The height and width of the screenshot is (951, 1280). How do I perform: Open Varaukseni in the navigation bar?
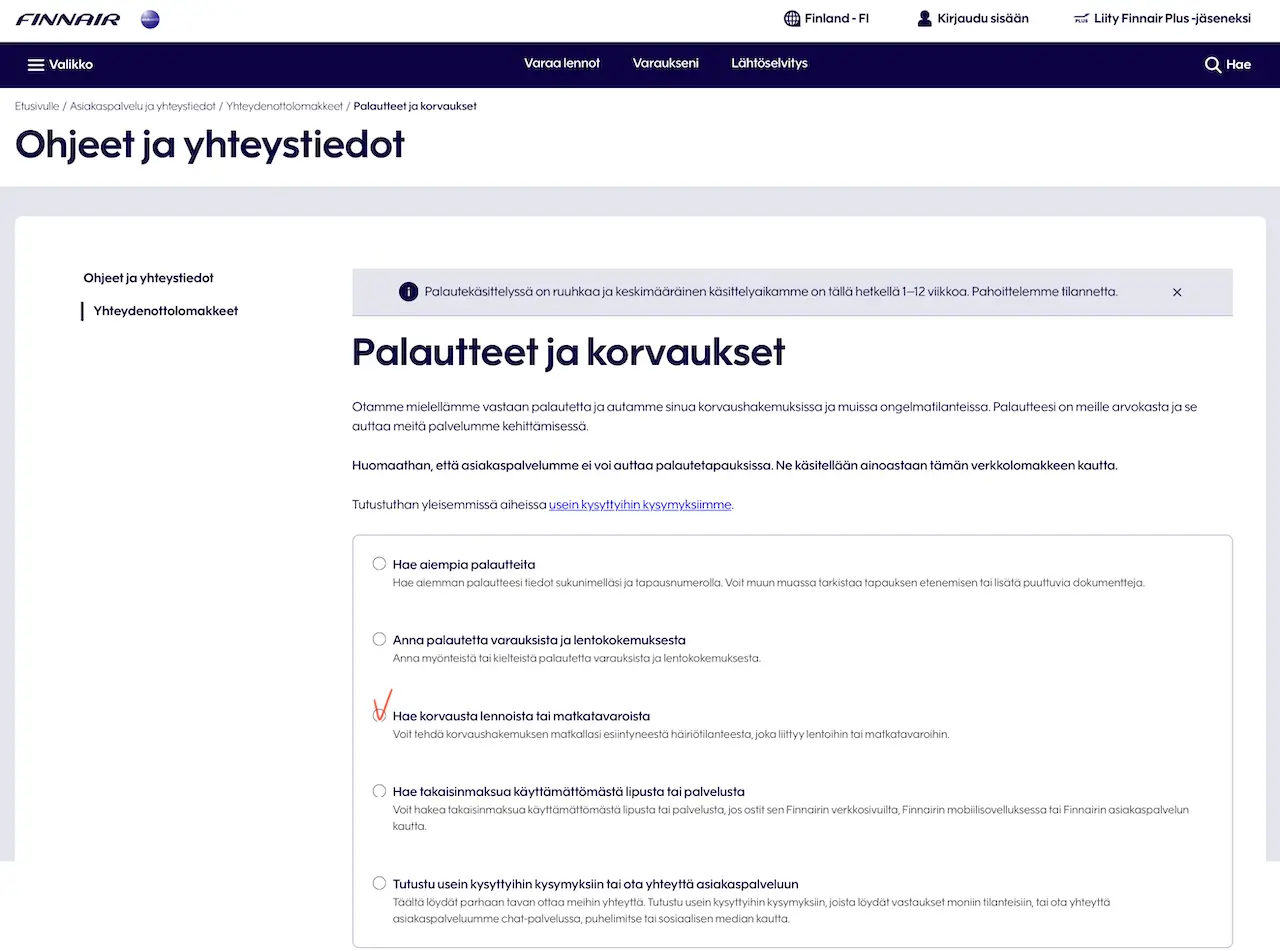tap(666, 63)
